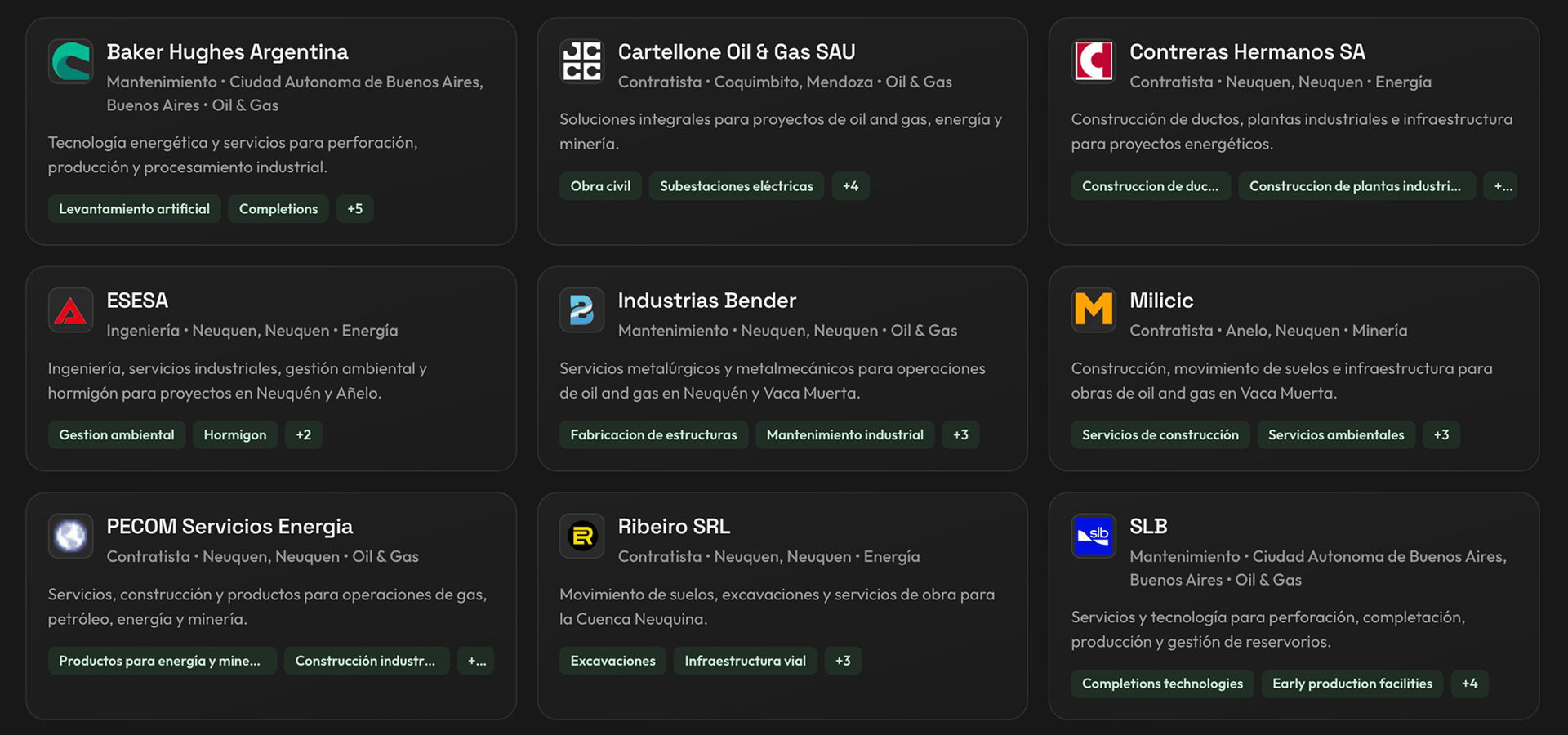Select the Excavaciones tag
Viewport: 1568px width, 735px height.
tap(612, 661)
